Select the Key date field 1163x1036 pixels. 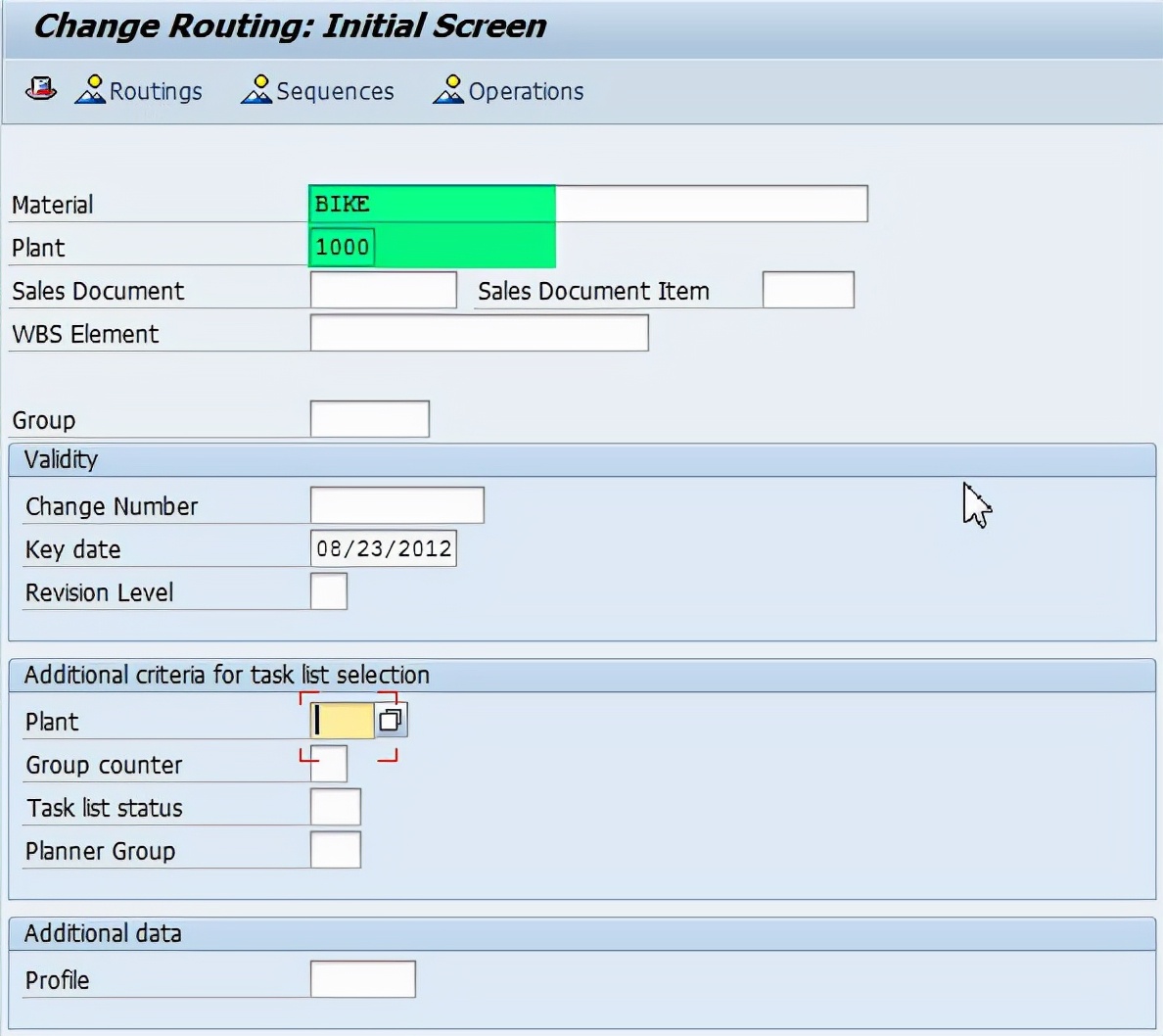coord(383,549)
